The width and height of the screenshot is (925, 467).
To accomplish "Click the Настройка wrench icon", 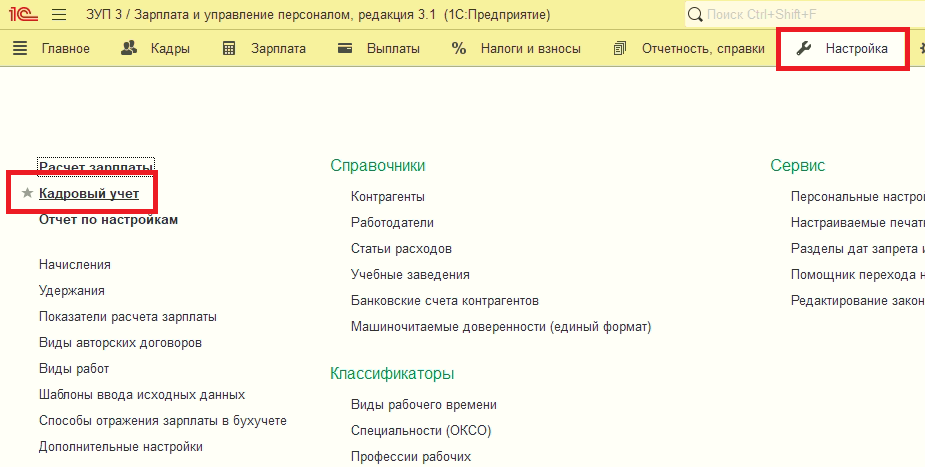I will 803,48.
